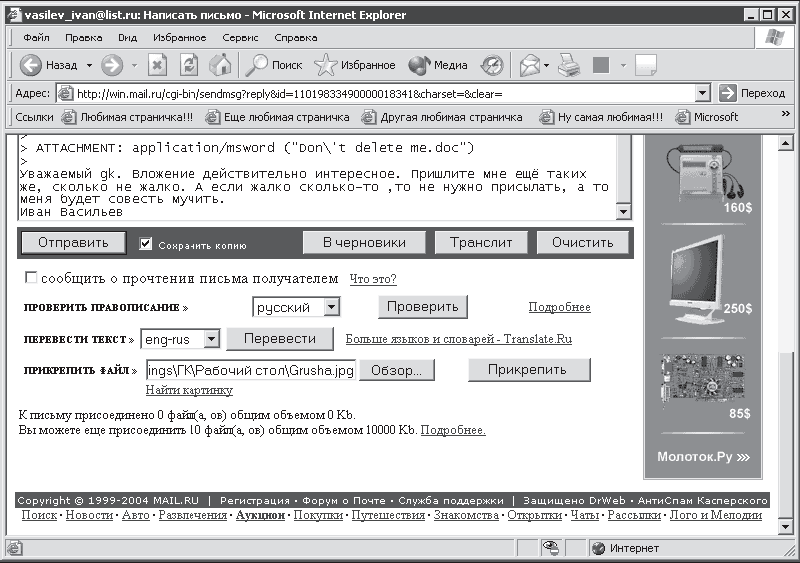Image resolution: width=800 pixels, height=563 pixels.
Task: Open the Избранное menu in menu bar
Action: coord(180,38)
